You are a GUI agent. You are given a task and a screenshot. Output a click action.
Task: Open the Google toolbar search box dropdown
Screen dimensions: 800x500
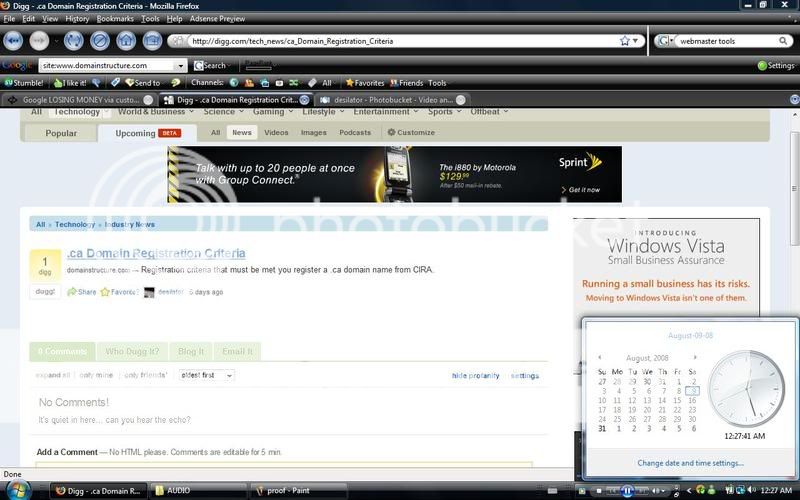pos(180,66)
